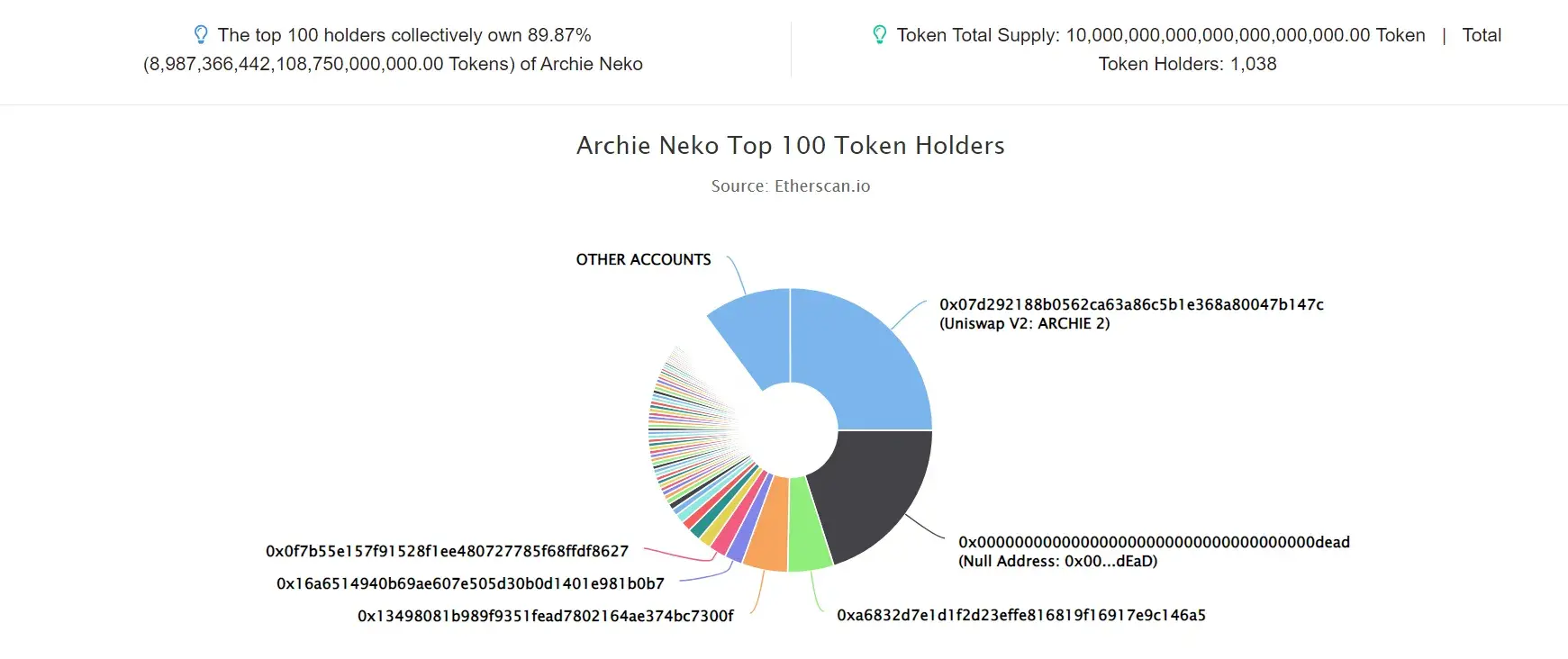Click the blue lightbulb icon beside top 100 holders
This screenshot has width=1568, height=659.
(x=201, y=34)
